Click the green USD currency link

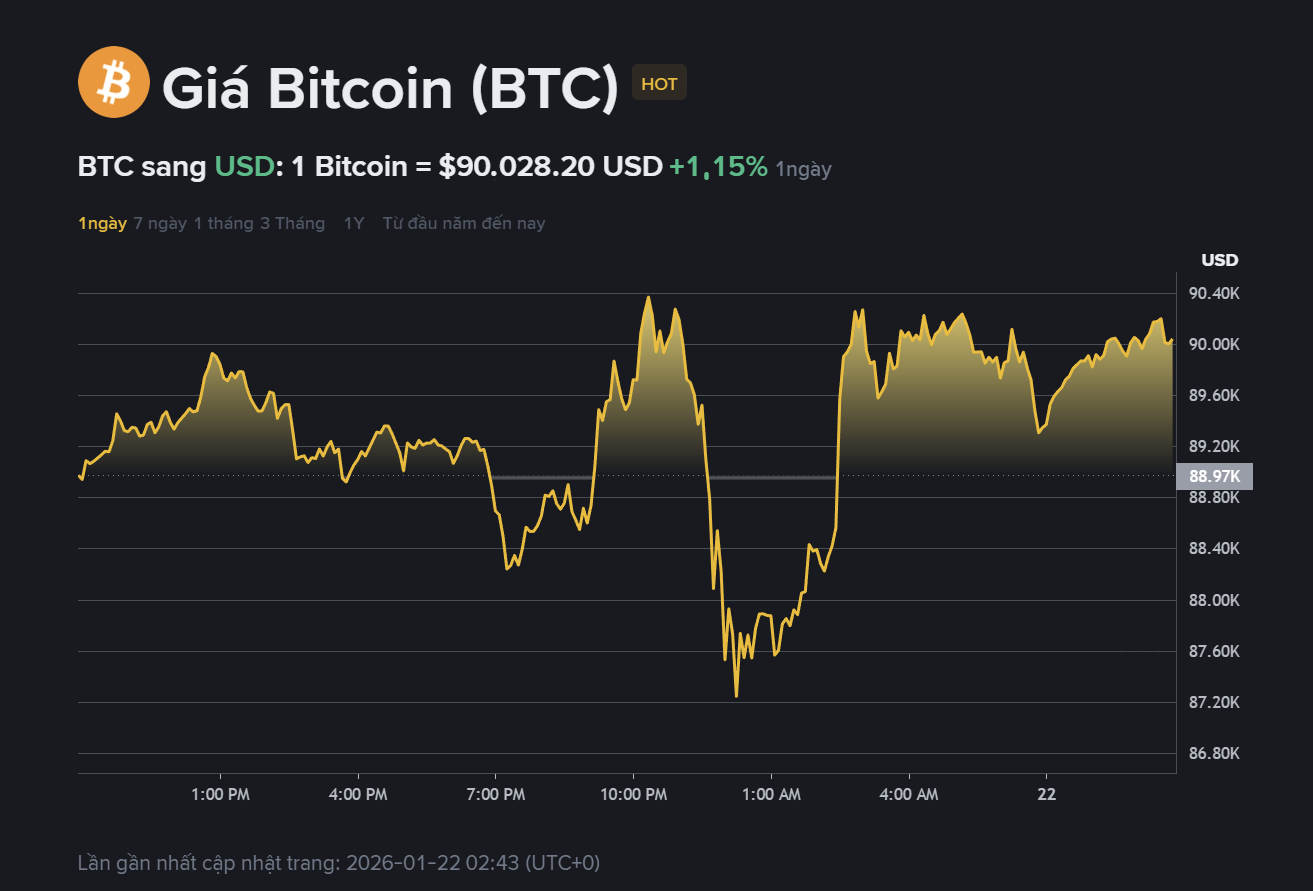[x=244, y=167]
